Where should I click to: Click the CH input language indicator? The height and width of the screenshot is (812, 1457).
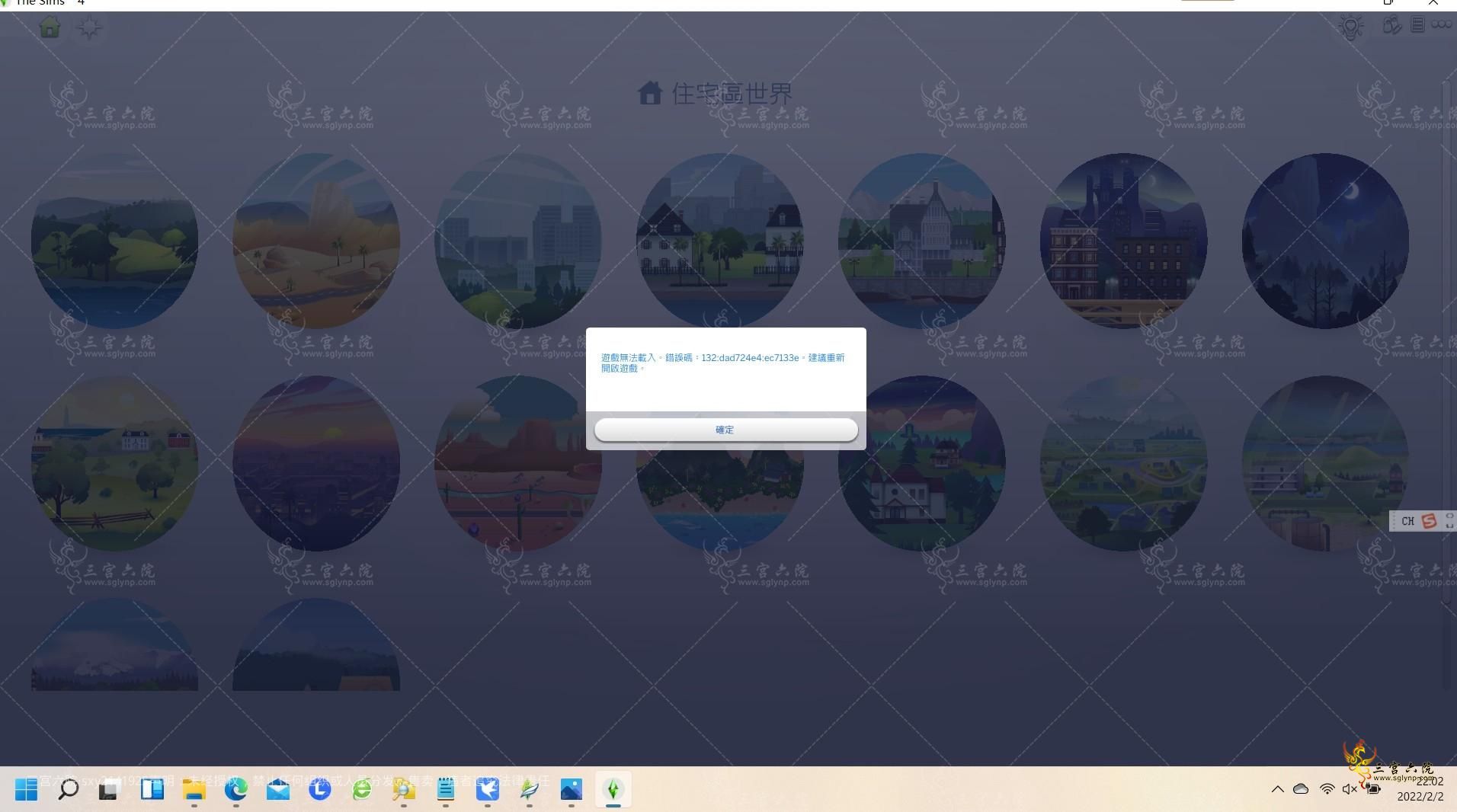pos(1407,521)
